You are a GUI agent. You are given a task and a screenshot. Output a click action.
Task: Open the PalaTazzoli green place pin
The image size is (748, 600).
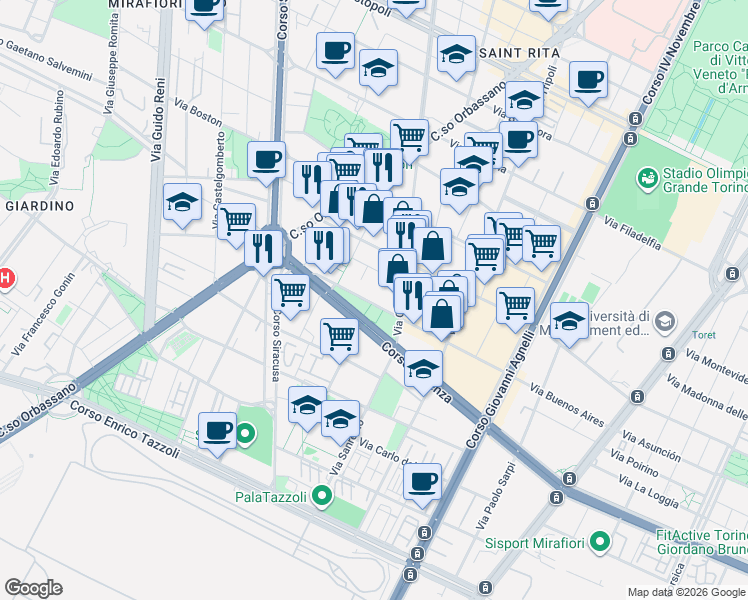pos(322,496)
